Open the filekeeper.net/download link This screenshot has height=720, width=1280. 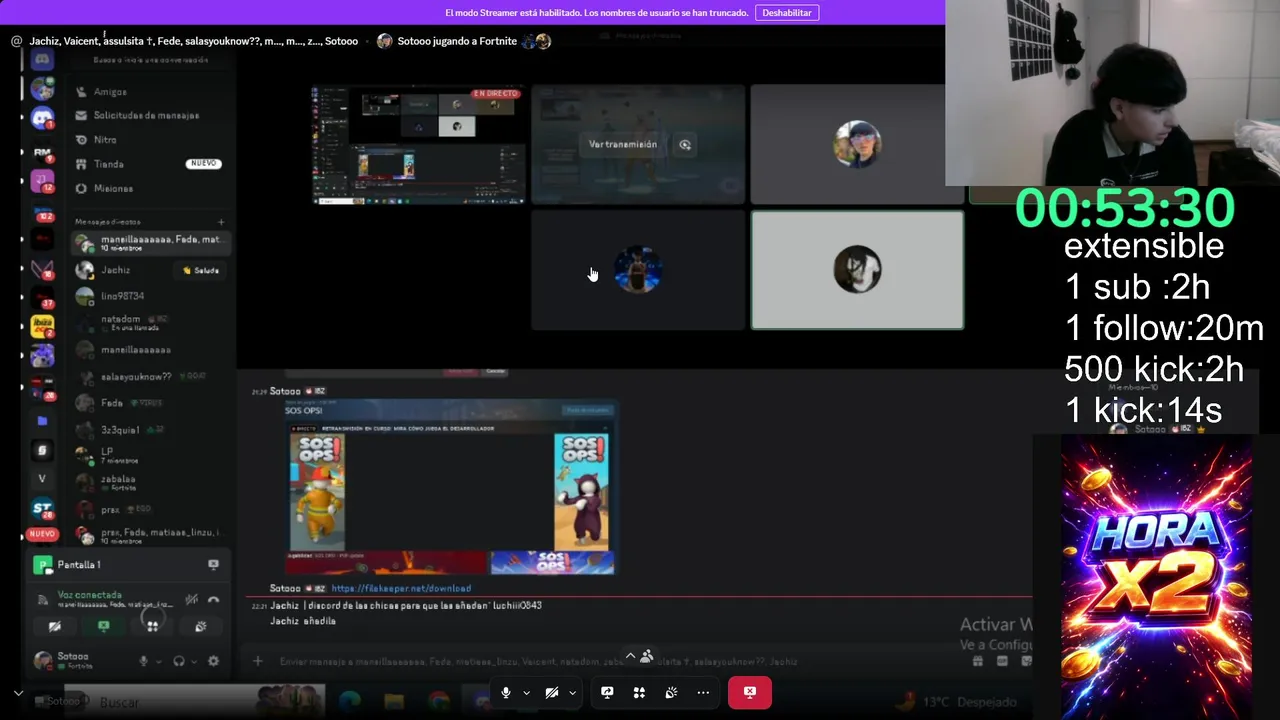pos(401,589)
